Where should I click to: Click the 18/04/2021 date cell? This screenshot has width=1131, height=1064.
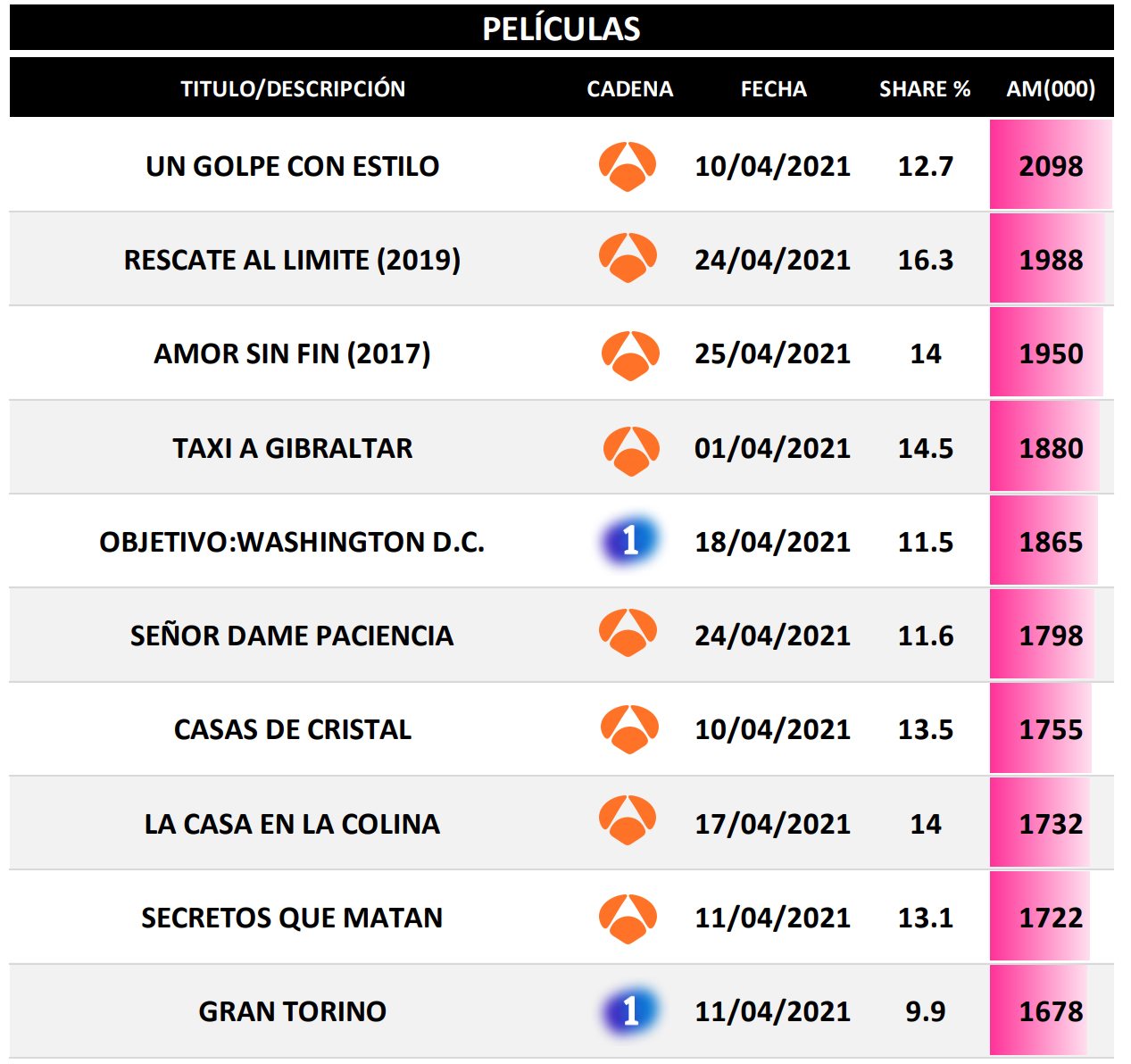tap(772, 542)
